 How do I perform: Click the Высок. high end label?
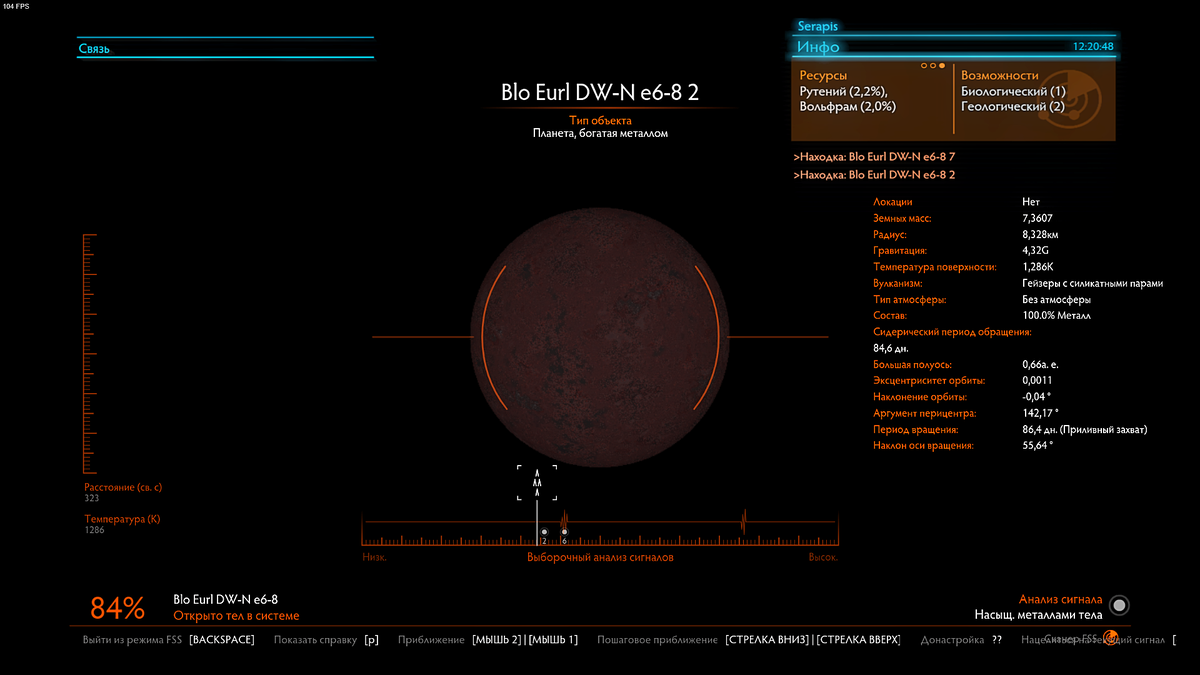tap(823, 557)
